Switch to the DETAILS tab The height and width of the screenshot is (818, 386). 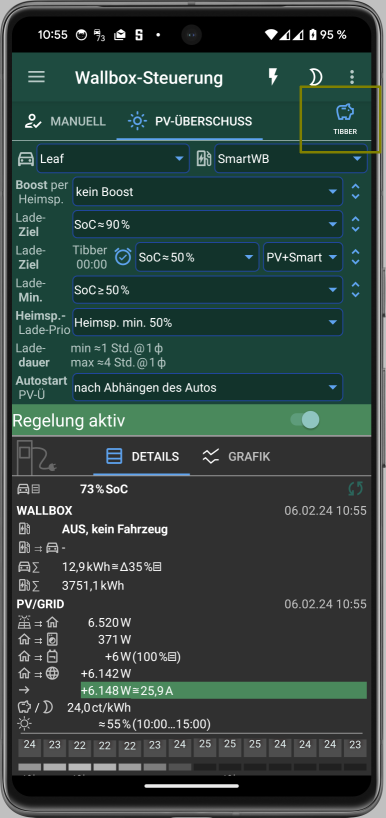(x=142, y=457)
